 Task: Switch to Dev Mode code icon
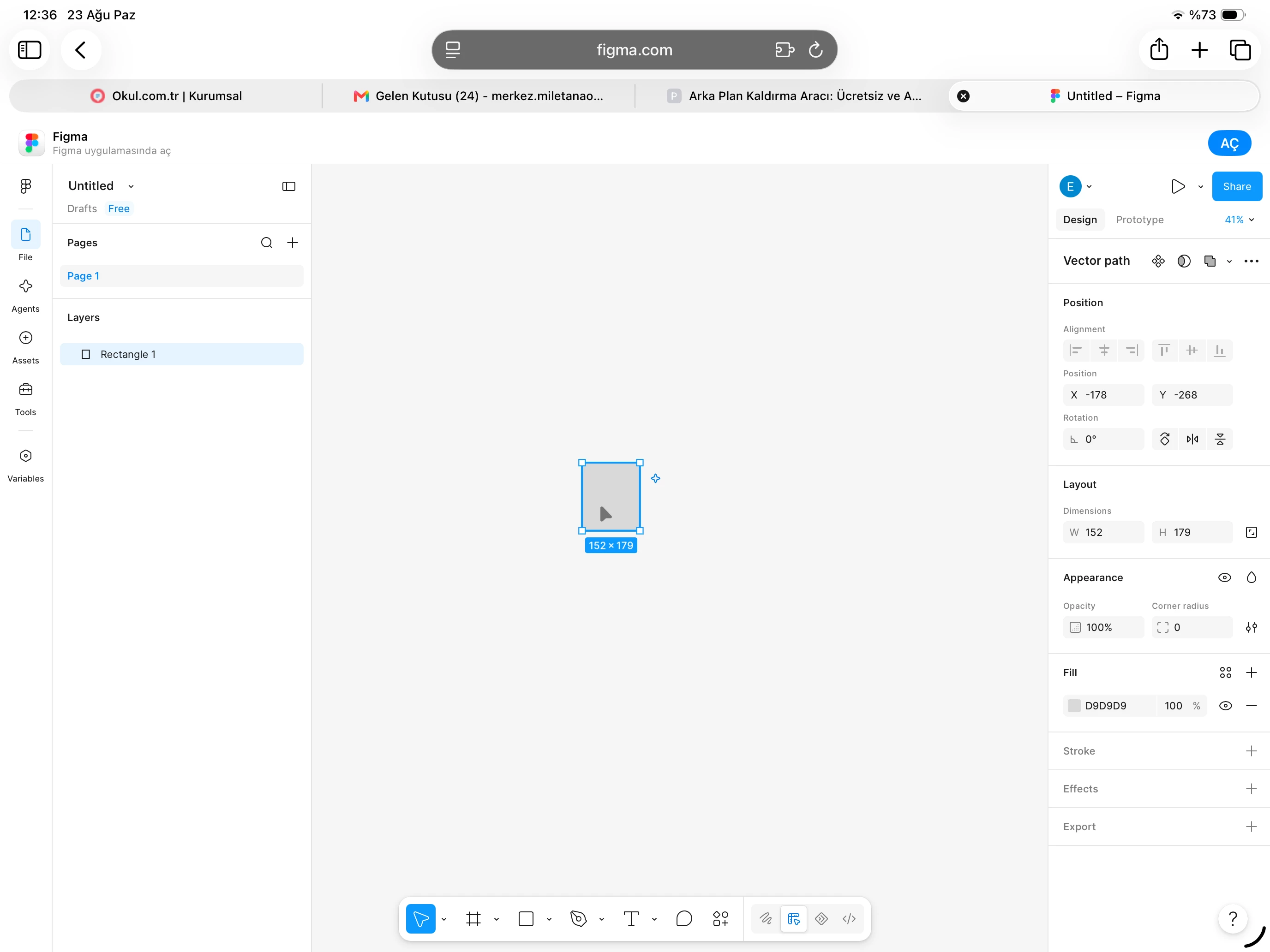coord(849,919)
